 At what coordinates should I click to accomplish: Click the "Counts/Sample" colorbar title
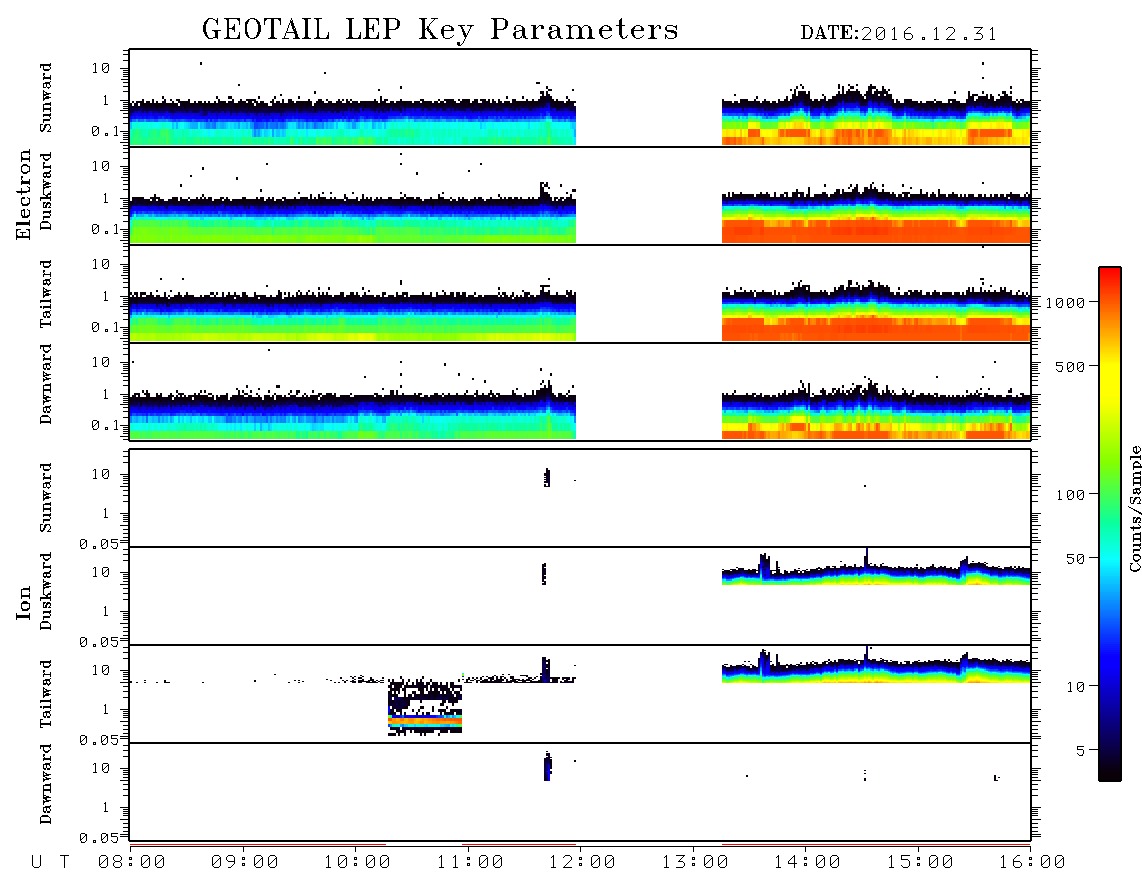pos(1134,508)
